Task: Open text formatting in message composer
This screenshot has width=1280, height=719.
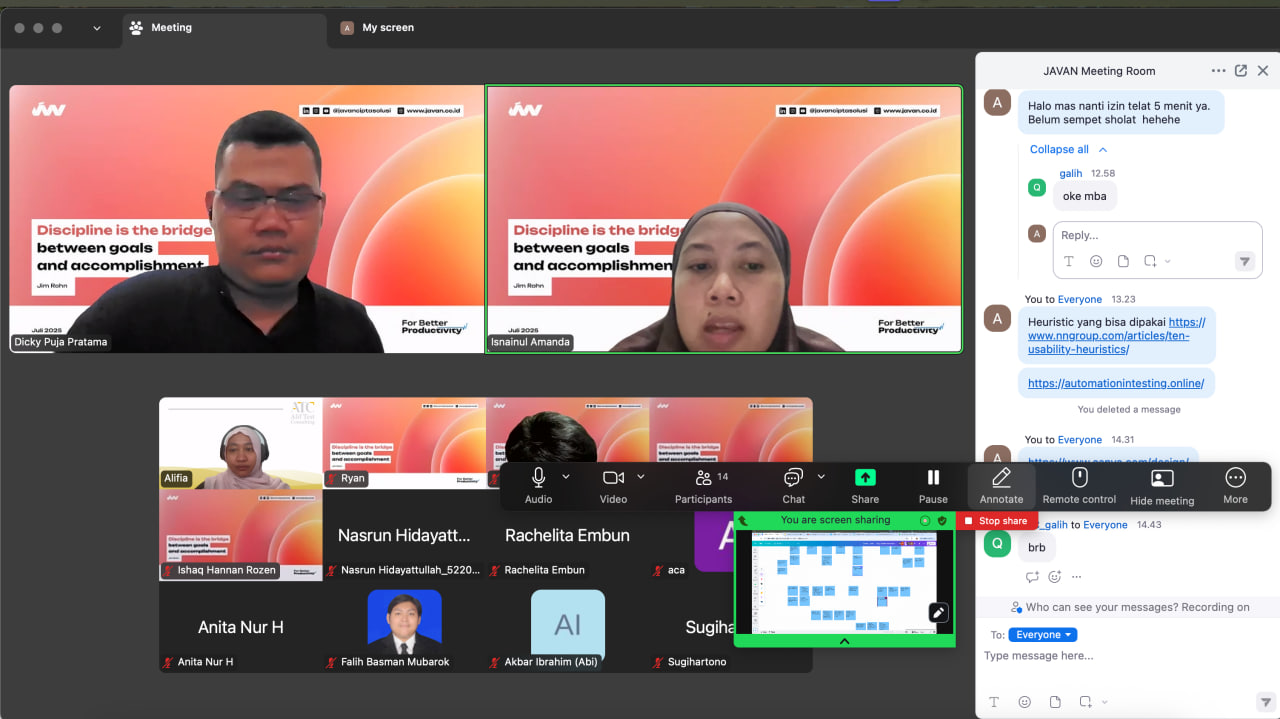Action: click(x=994, y=702)
